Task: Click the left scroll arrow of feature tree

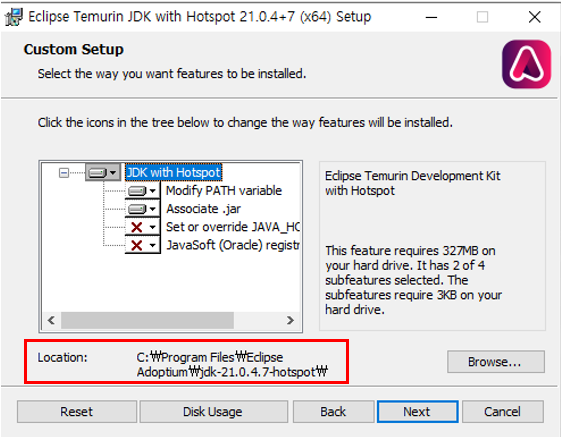Action: tap(51, 320)
